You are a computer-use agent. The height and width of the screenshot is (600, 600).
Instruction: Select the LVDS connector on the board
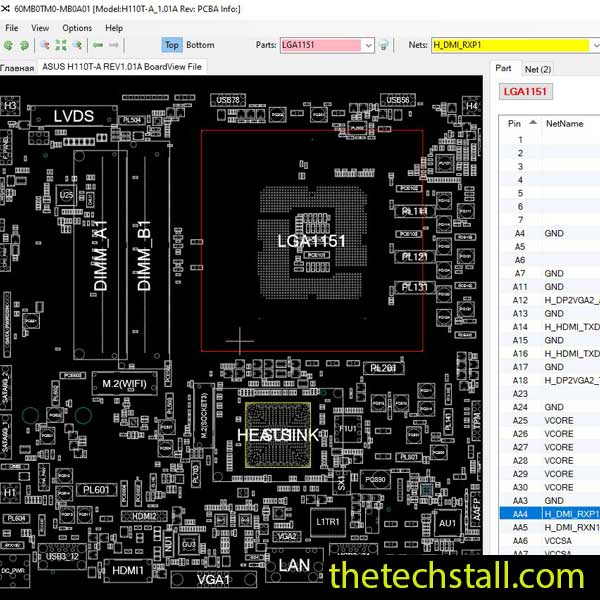coord(73,116)
